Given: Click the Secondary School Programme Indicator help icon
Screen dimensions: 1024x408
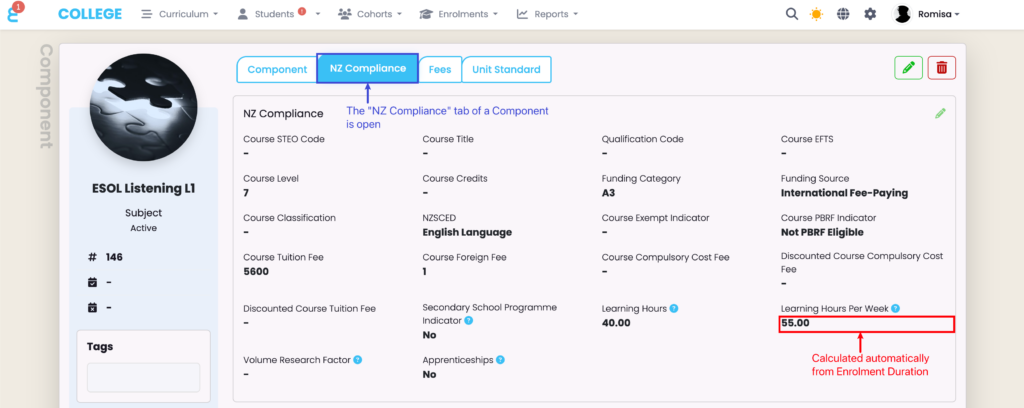Looking at the screenshot, I should (x=468, y=320).
